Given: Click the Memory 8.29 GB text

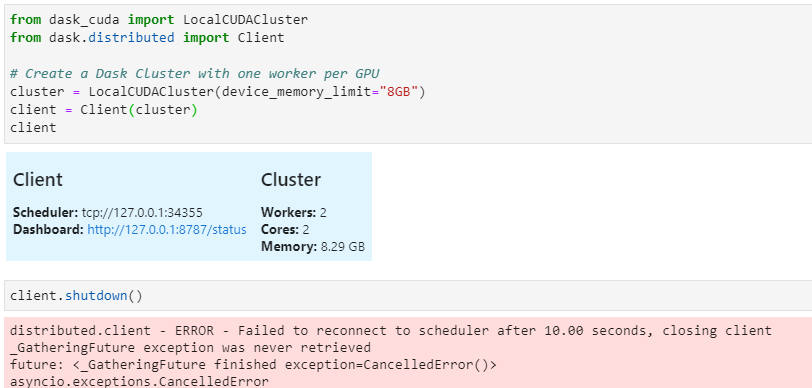Looking at the screenshot, I should coord(313,247).
